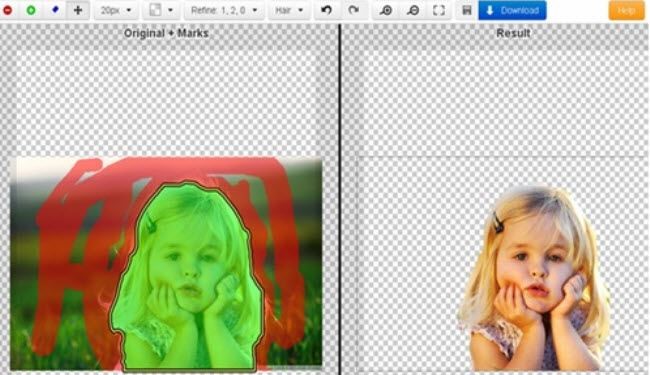Open the background color picker dropdown
Image resolution: width=650 pixels, height=375 pixels.
click(161, 10)
